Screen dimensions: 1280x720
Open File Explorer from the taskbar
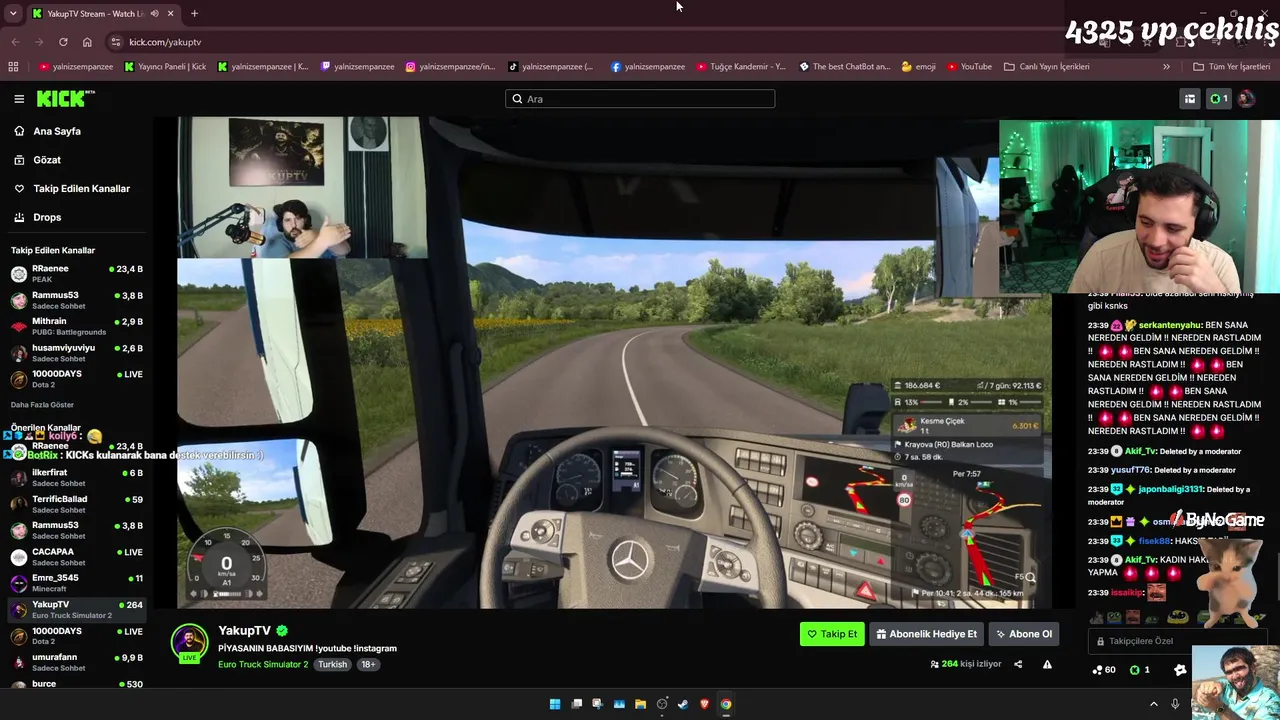click(640, 704)
